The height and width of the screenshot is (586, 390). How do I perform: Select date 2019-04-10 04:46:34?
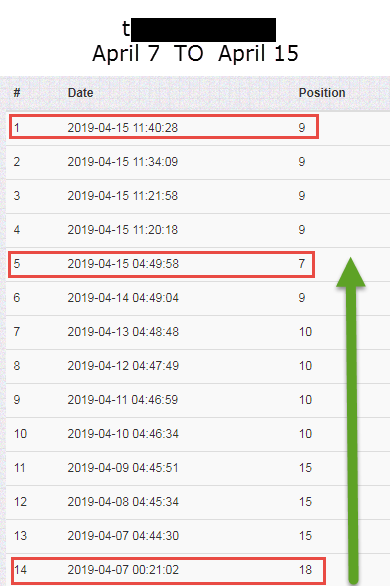(123, 434)
